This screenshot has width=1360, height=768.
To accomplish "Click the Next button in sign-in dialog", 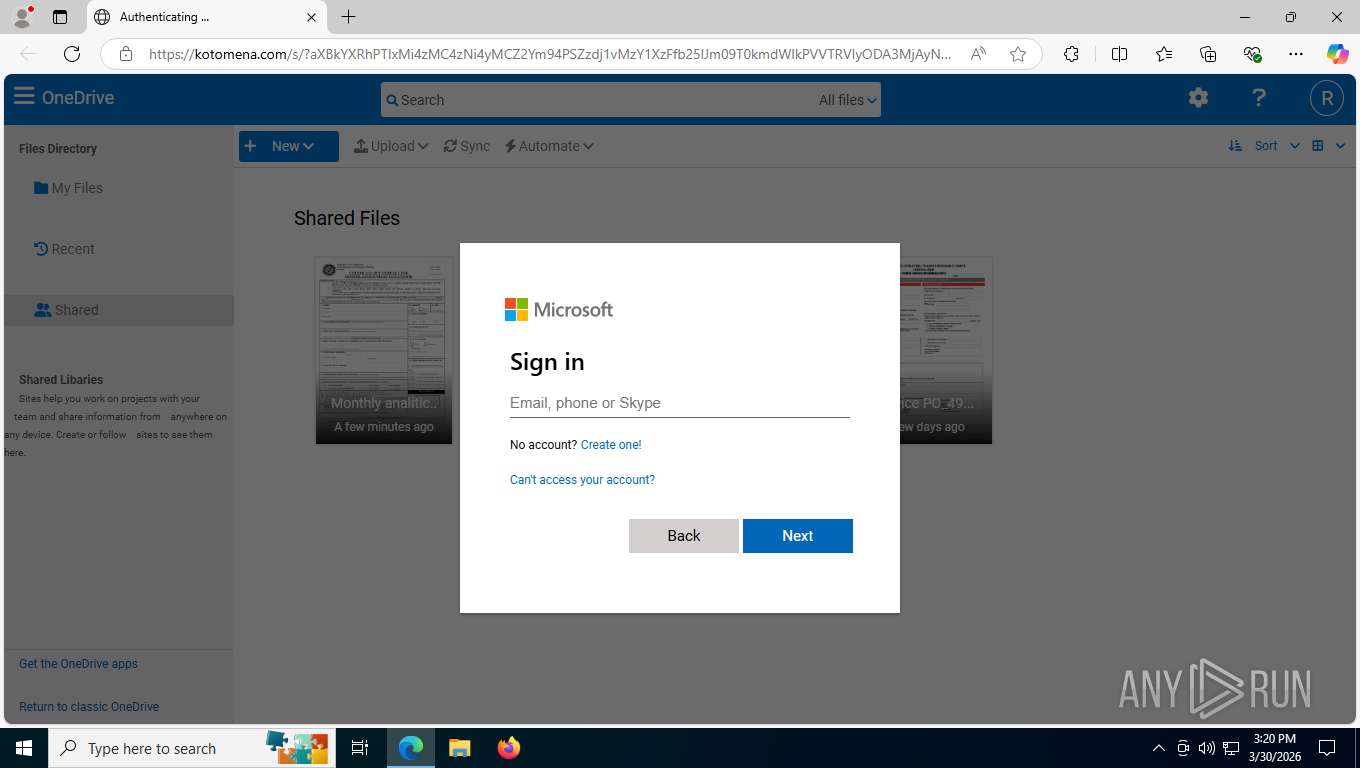I will coord(798,536).
